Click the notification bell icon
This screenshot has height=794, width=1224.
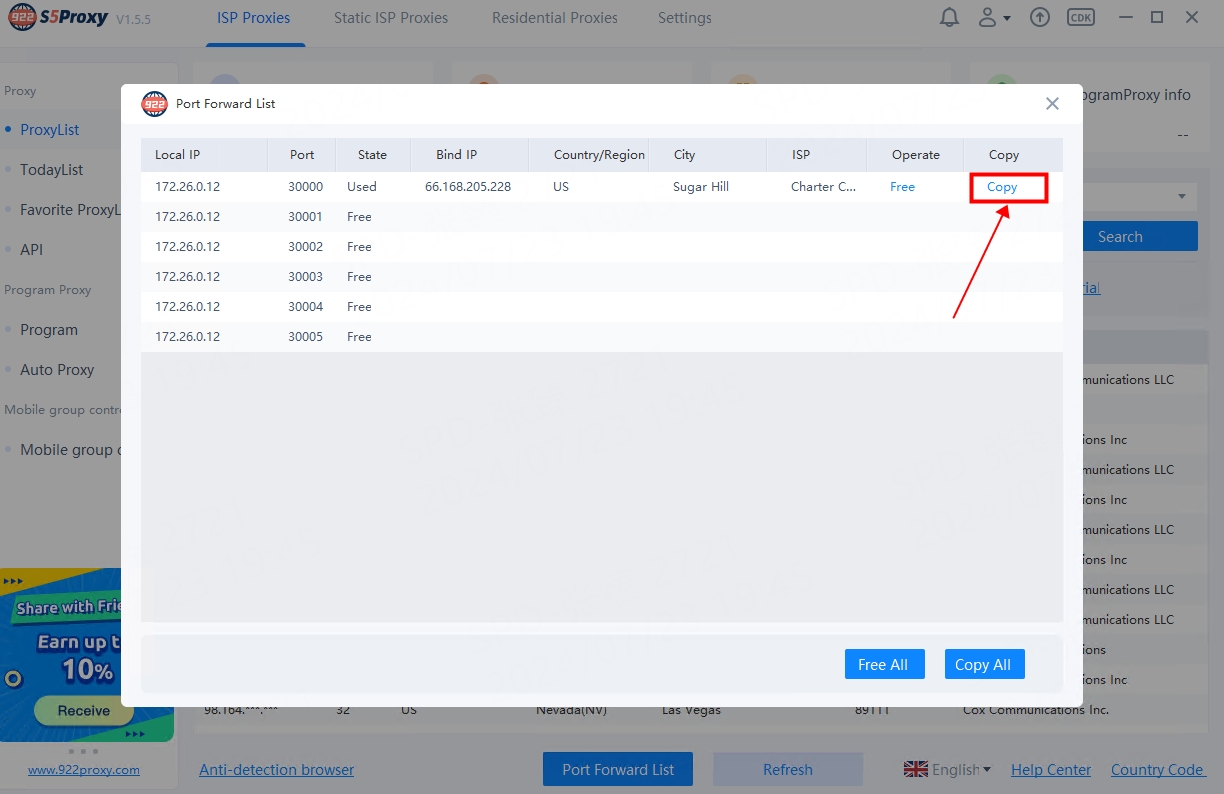click(948, 18)
